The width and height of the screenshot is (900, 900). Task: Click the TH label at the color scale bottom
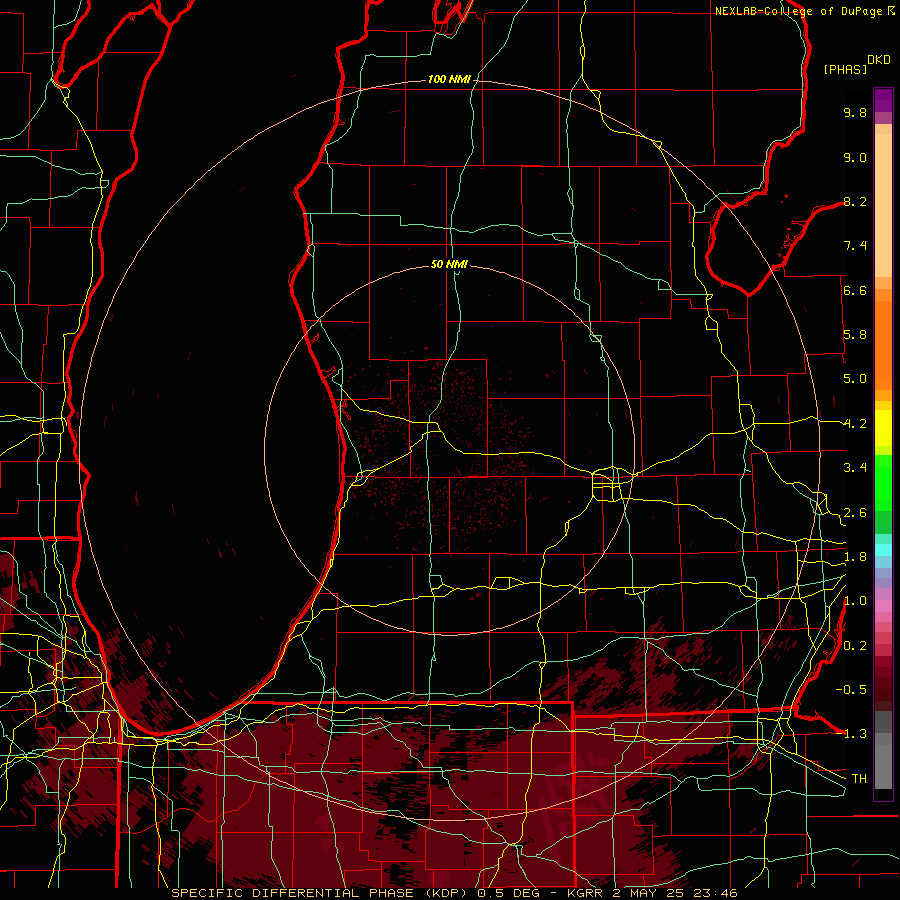click(x=859, y=779)
